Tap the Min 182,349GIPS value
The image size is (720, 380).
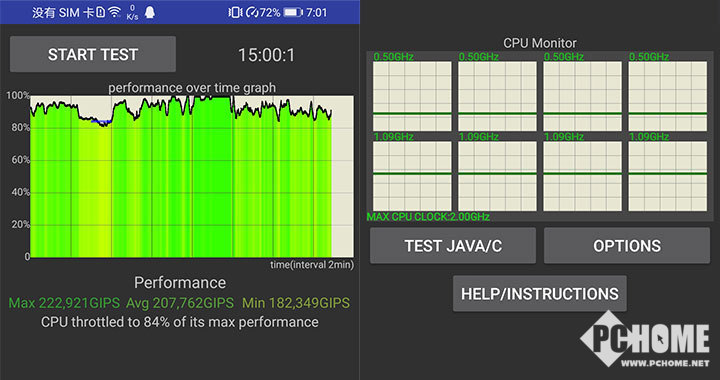pyautogui.click(x=296, y=303)
